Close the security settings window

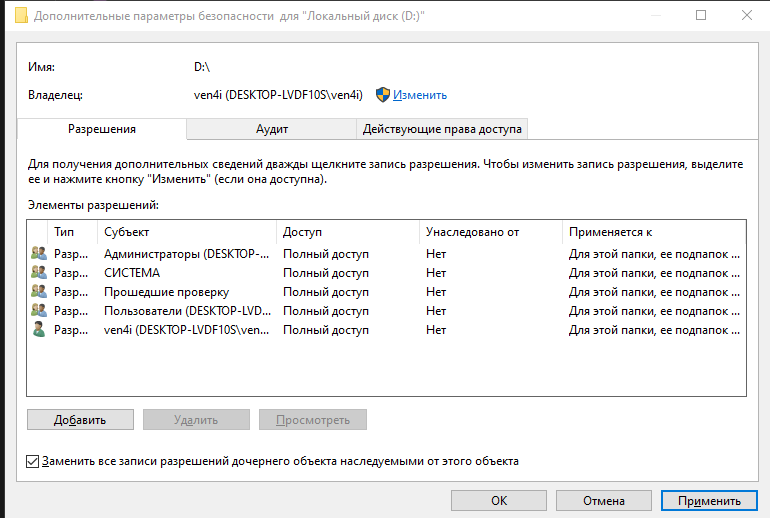pyautogui.click(x=746, y=15)
